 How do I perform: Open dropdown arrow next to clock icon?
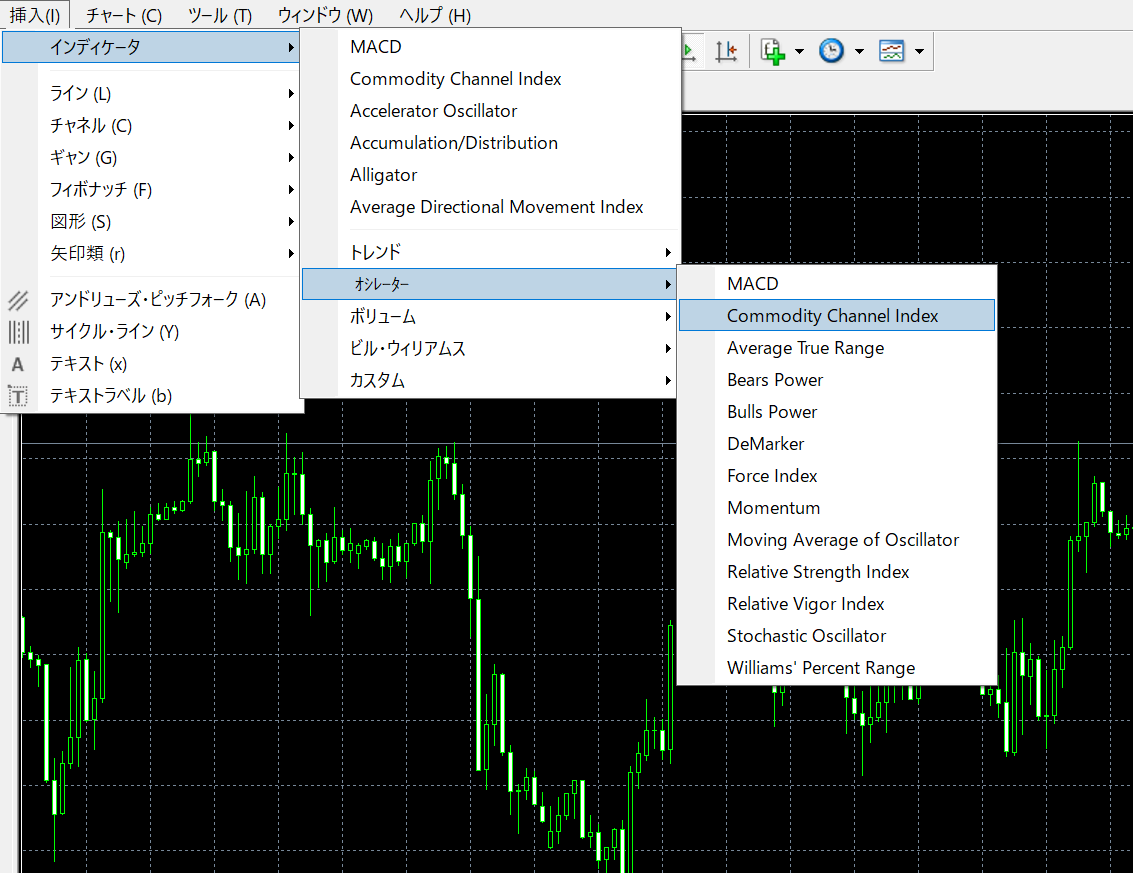859,51
